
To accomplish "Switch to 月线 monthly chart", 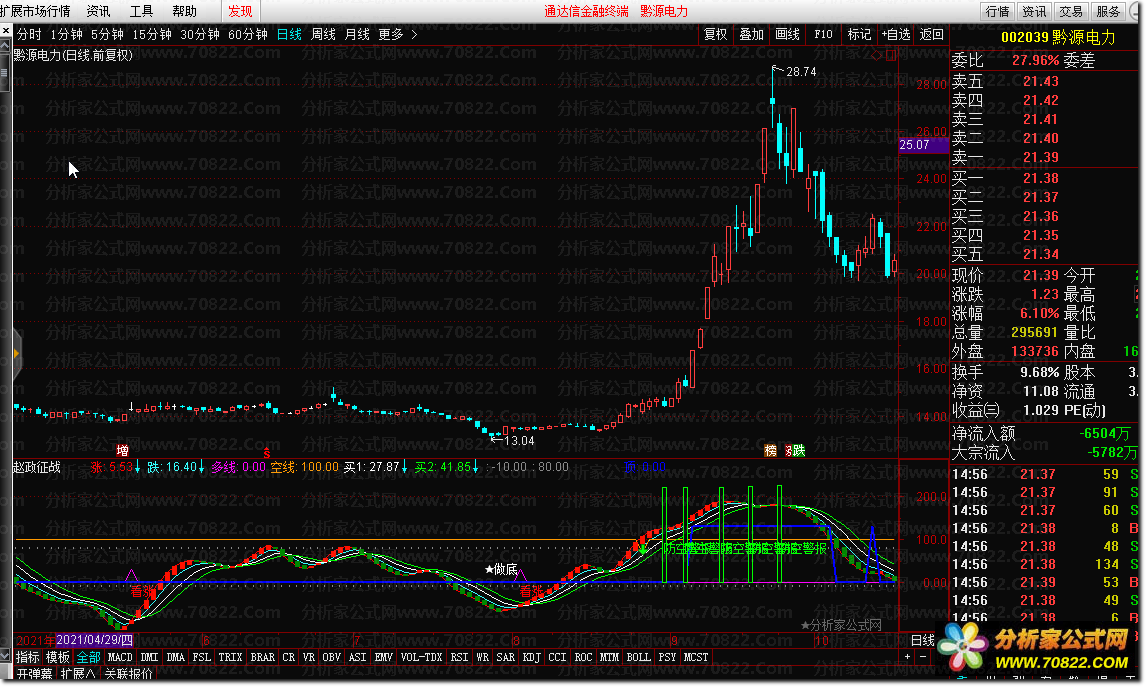I will tap(357, 34).
